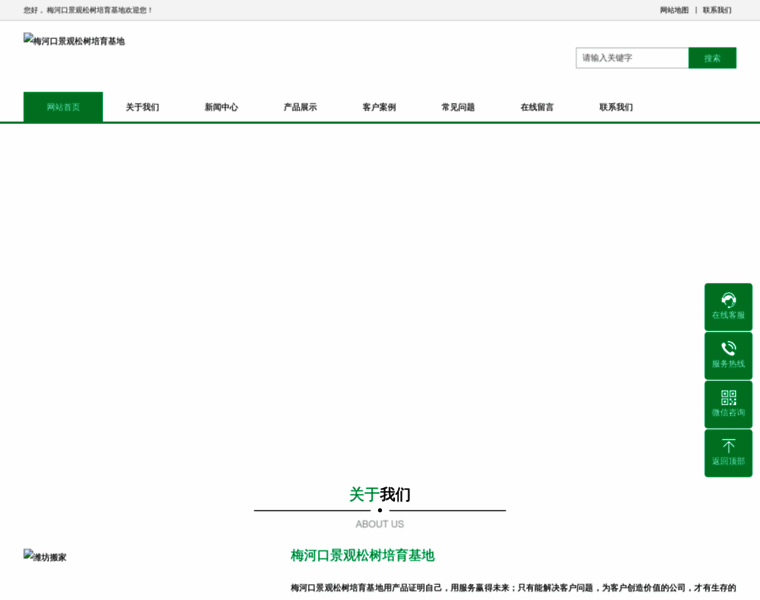Viewport: 760px width, 600px height.
Task: Open the 网站地图 link in top bar
Action: 674,10
